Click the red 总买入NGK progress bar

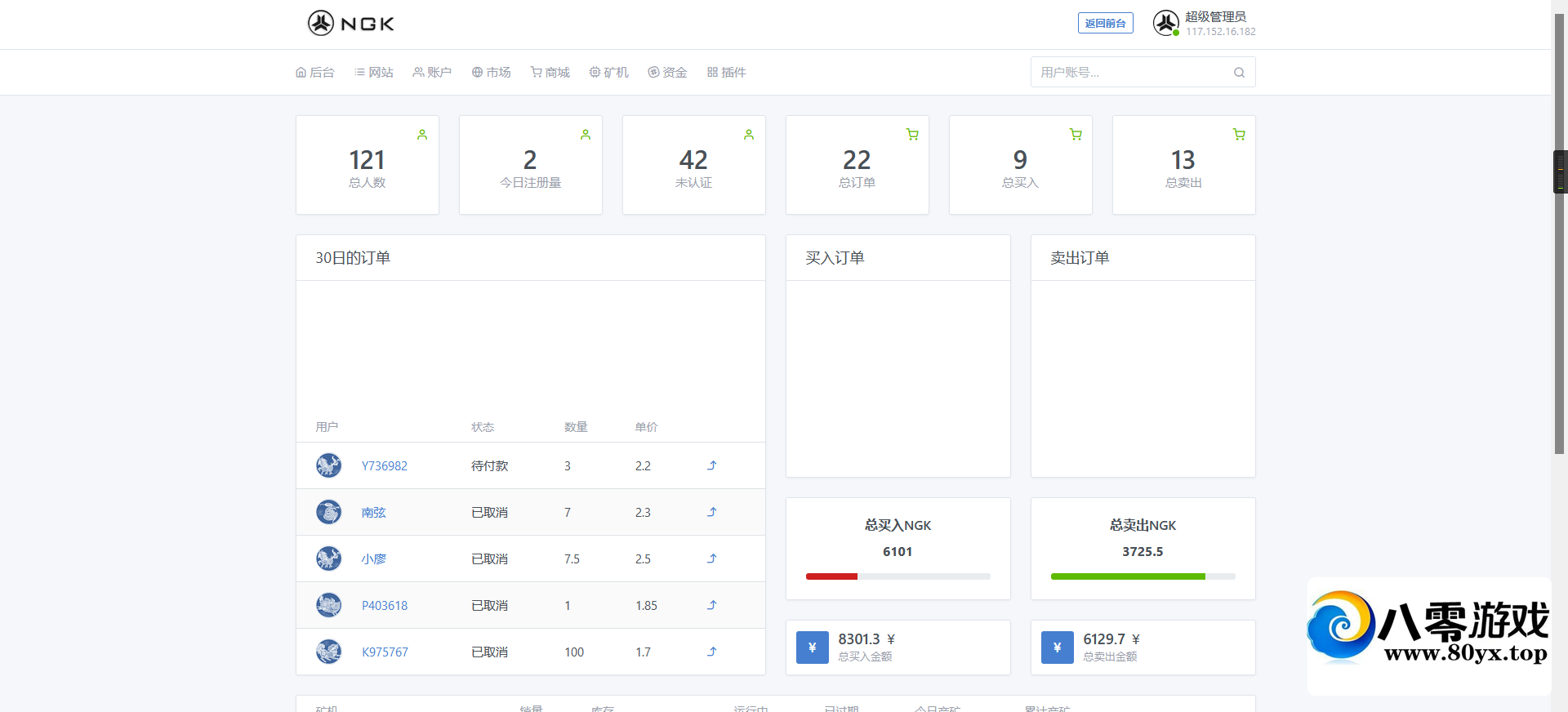(831, 576)
